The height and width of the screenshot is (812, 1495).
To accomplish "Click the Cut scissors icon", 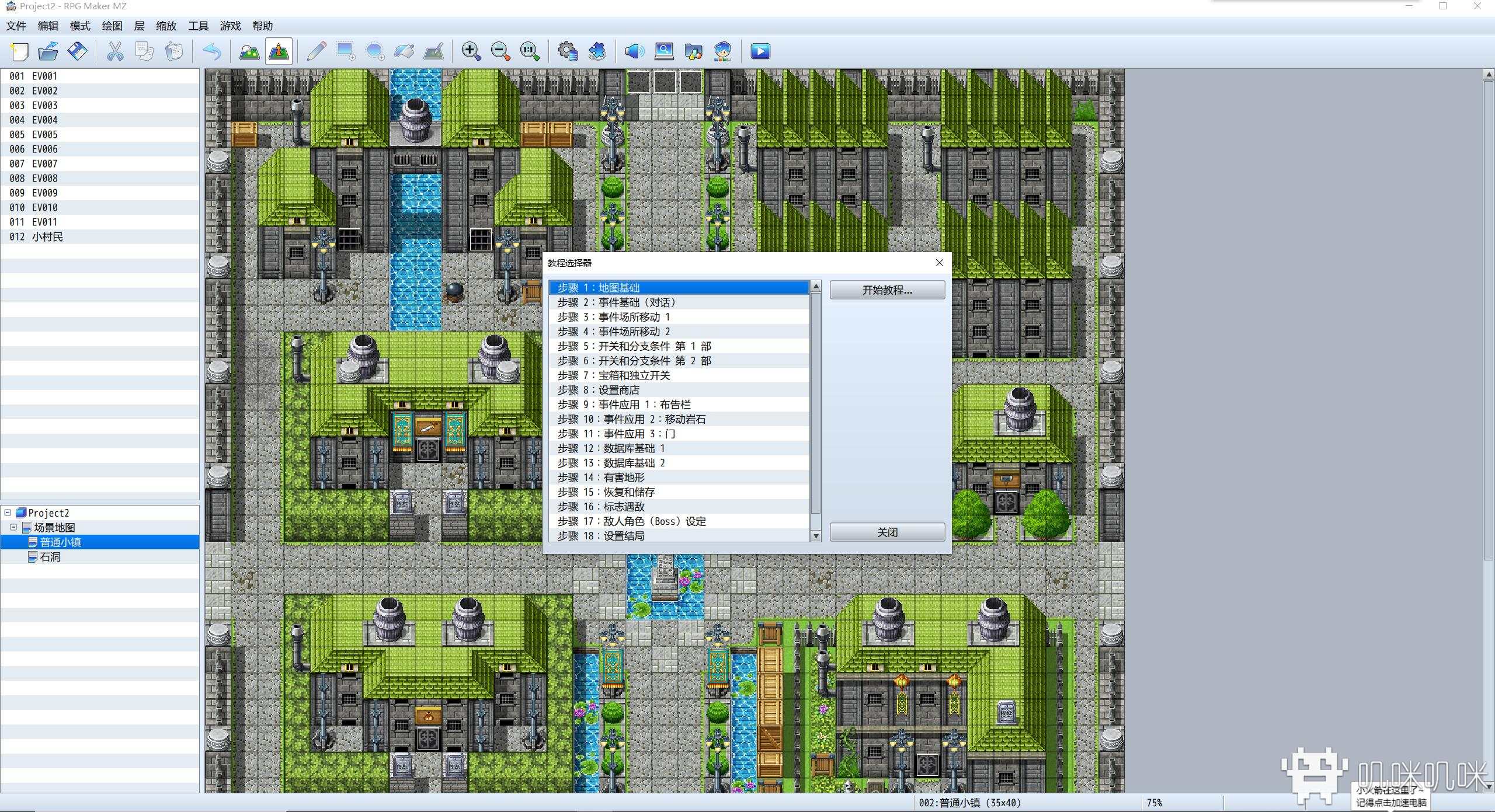I will (x=115, y=51).
